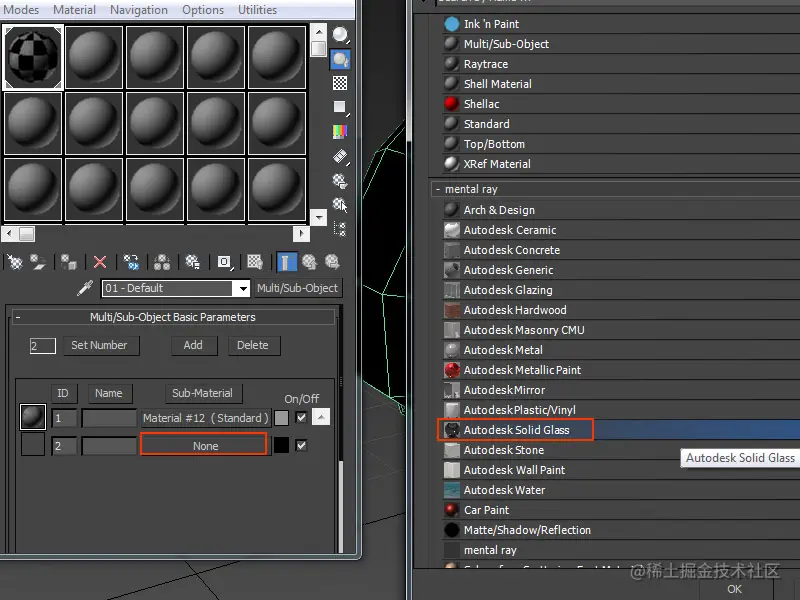Screen dimensions: 800x600
Task: Click Assign Material to Selection icon
Action: coord(68,262)
